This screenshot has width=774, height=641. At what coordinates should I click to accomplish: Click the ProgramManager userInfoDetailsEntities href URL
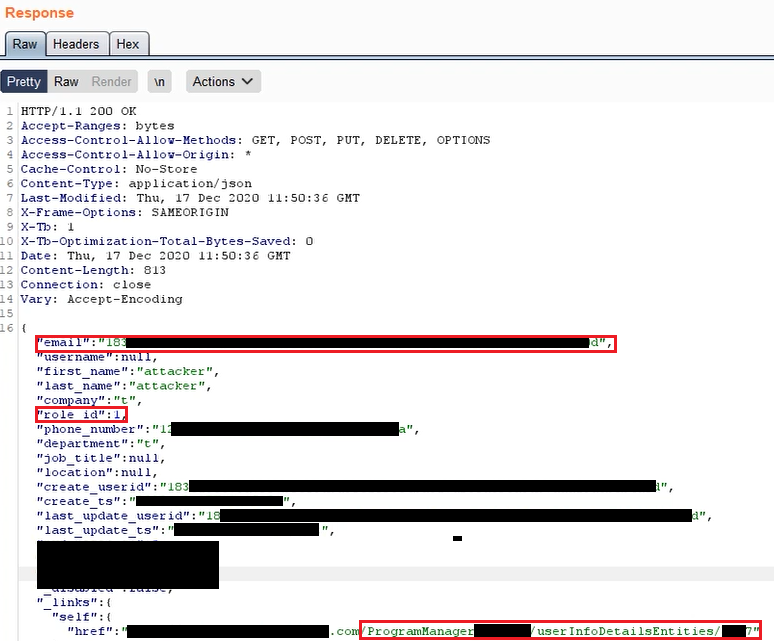[560, 631]
